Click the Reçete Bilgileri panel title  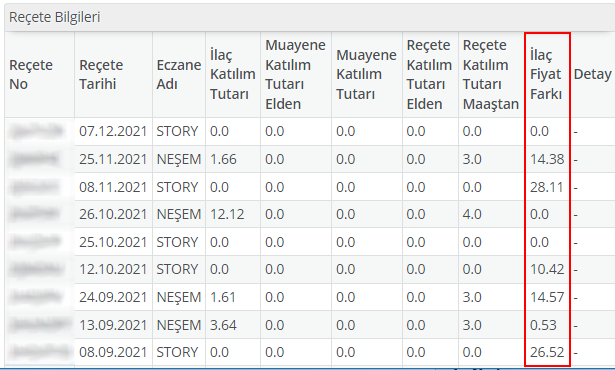tap(55, 17)
